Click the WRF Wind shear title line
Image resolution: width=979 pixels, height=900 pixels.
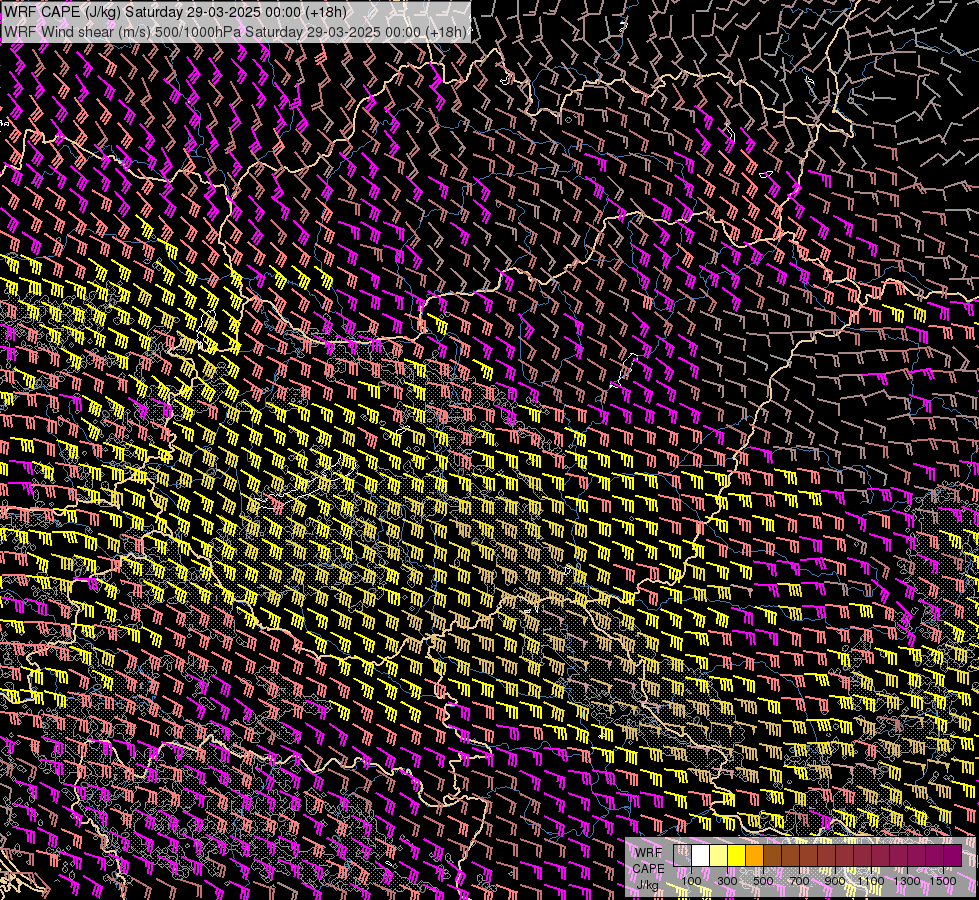point(235,32)
